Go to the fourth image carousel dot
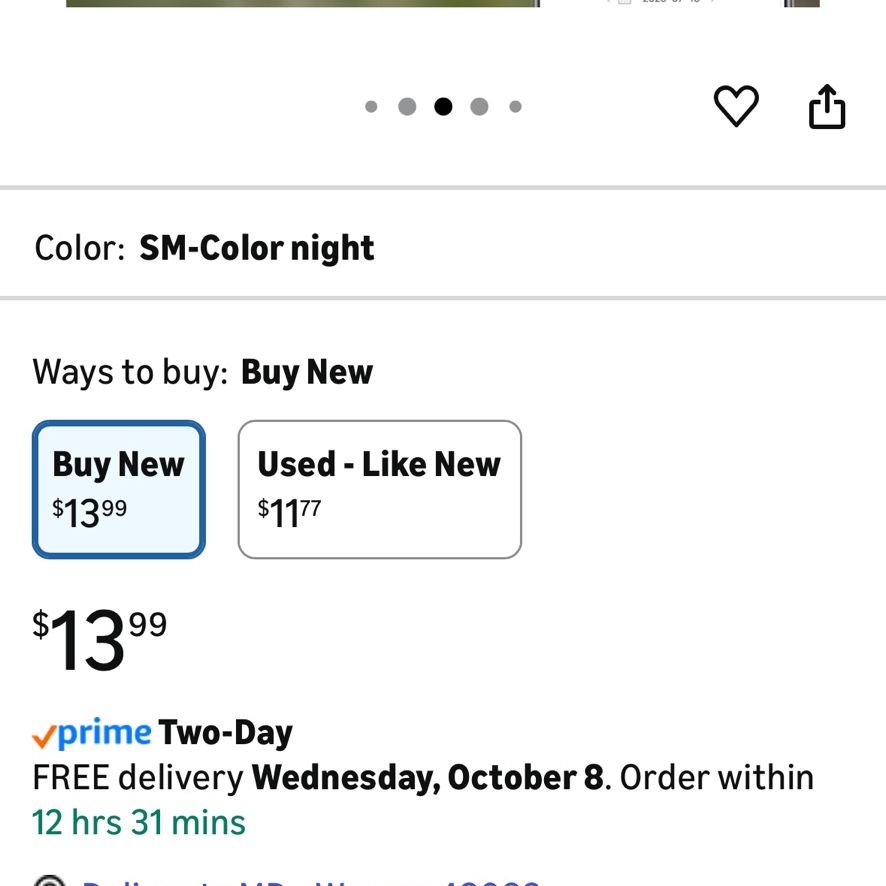The height and width of the screenshot is (886, 886). click(x=479, y=106)
